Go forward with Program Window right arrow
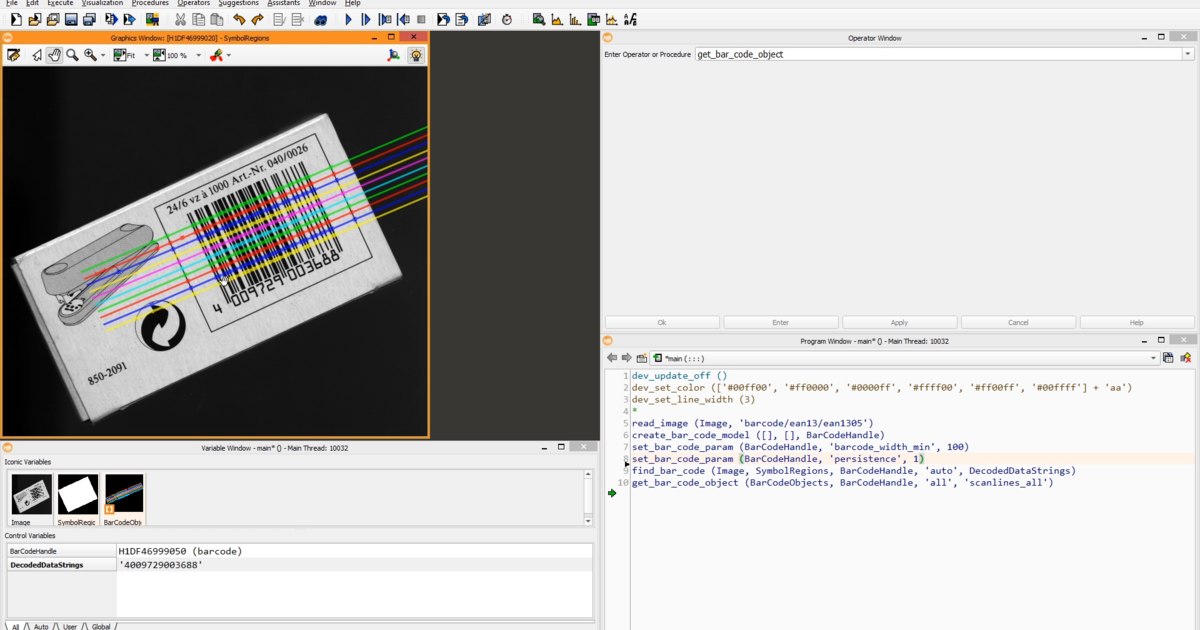Screen dimensions: 1200x630 [x=627, y=358]
